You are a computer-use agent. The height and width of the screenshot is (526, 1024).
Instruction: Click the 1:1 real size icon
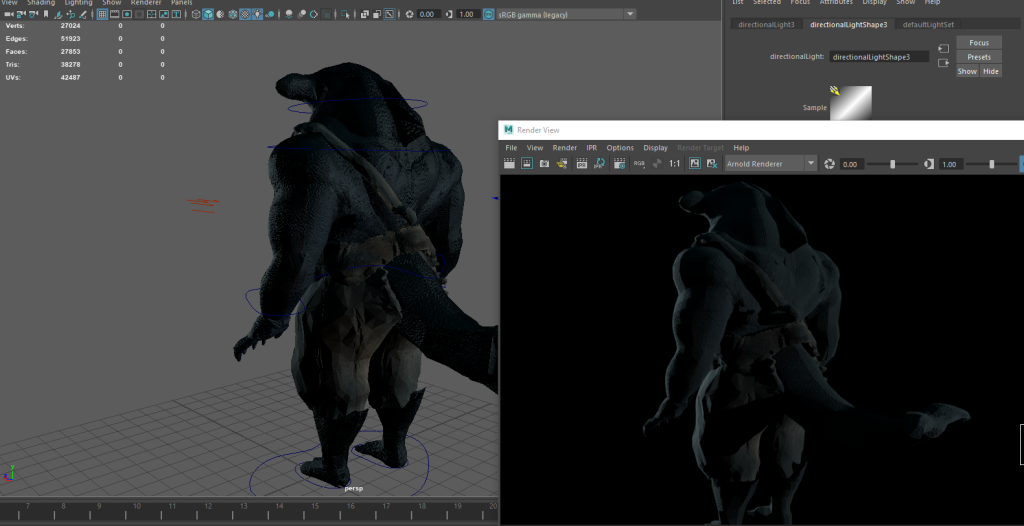(674, 163)
